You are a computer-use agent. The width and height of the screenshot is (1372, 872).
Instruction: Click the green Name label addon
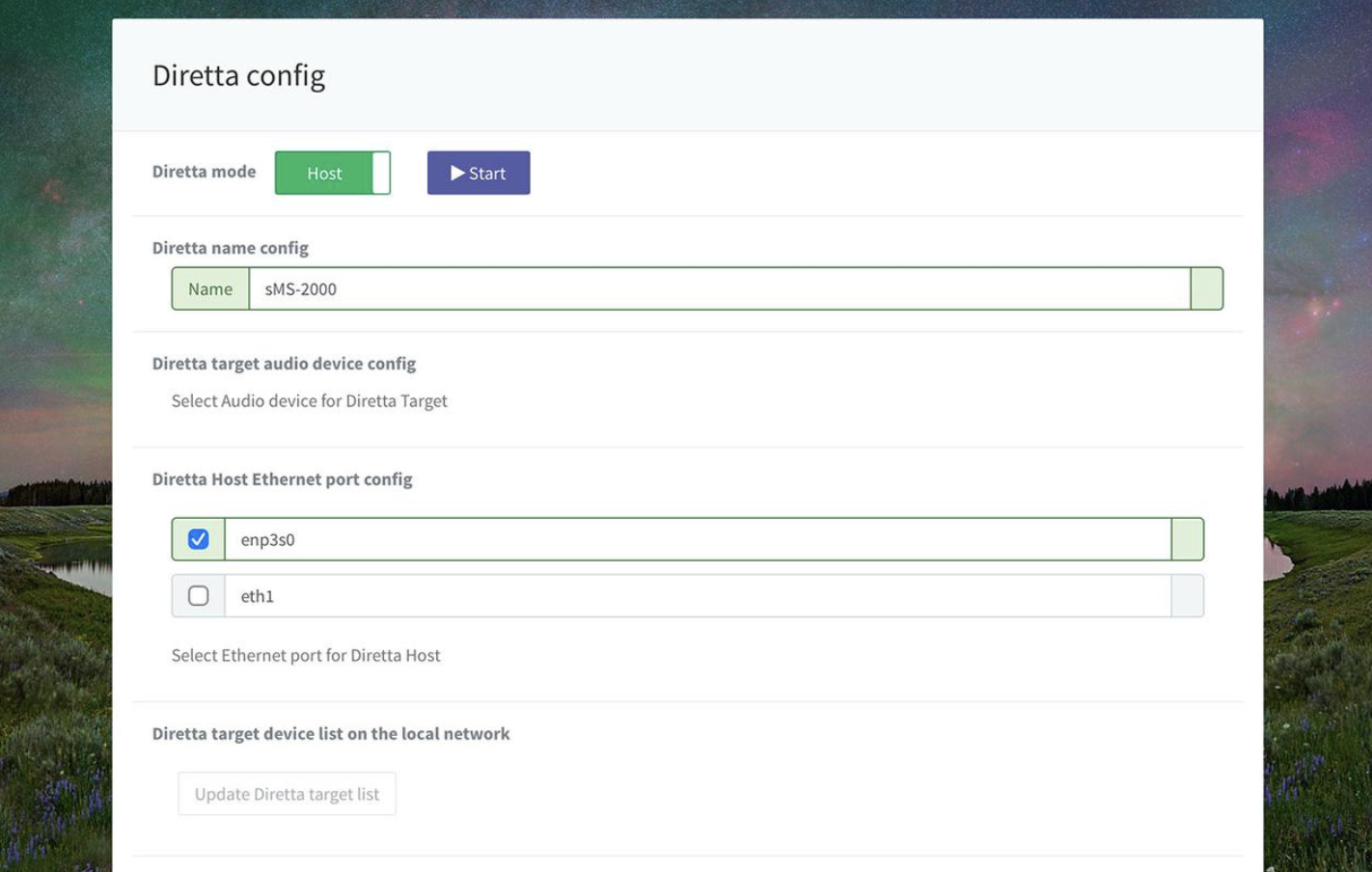(x=210, y=289)
